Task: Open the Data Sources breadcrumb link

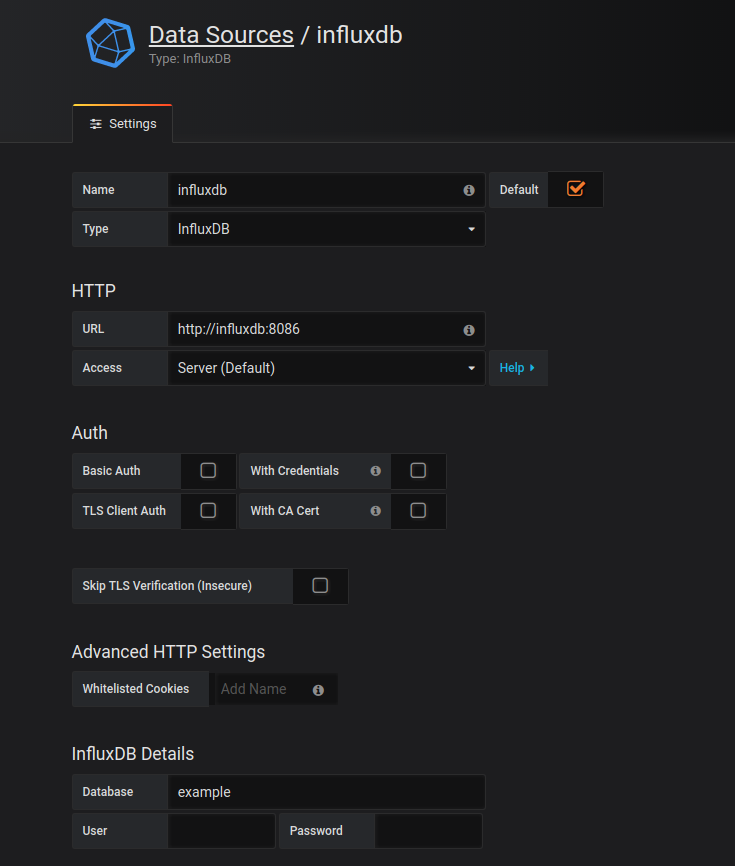Action: (x=221, y=35)
